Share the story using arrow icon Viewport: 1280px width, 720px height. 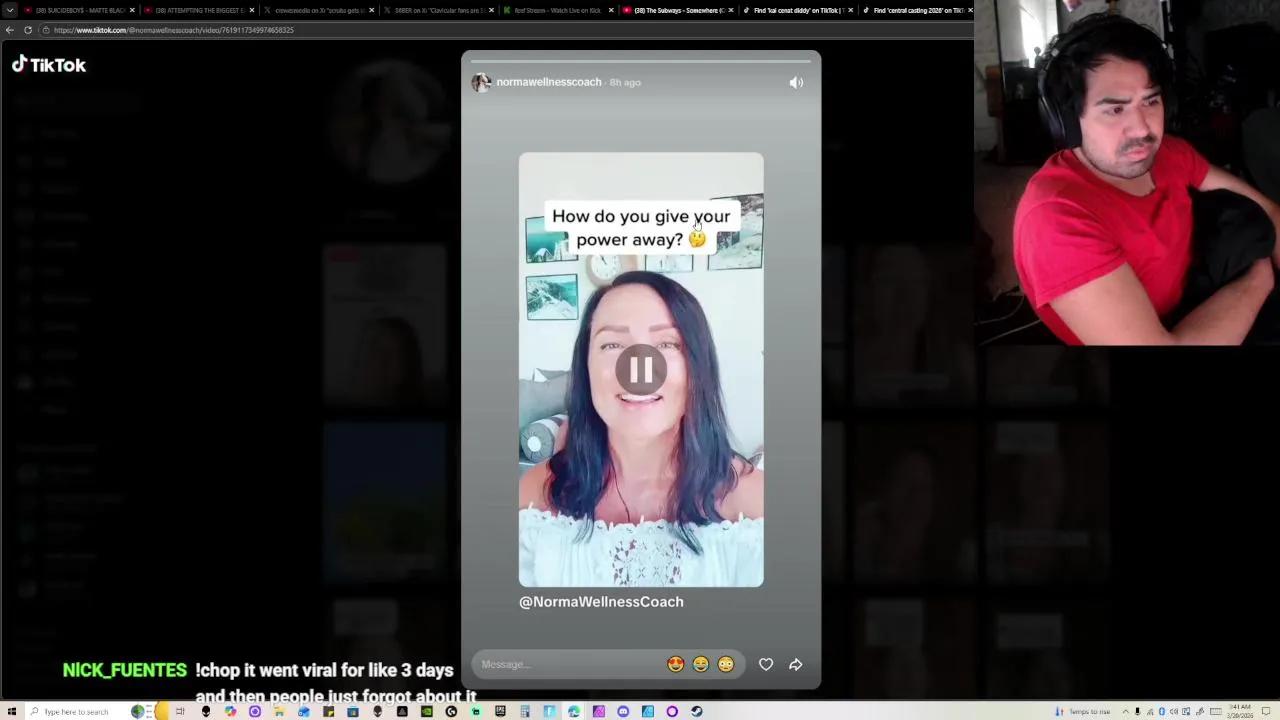coord(796,664)
